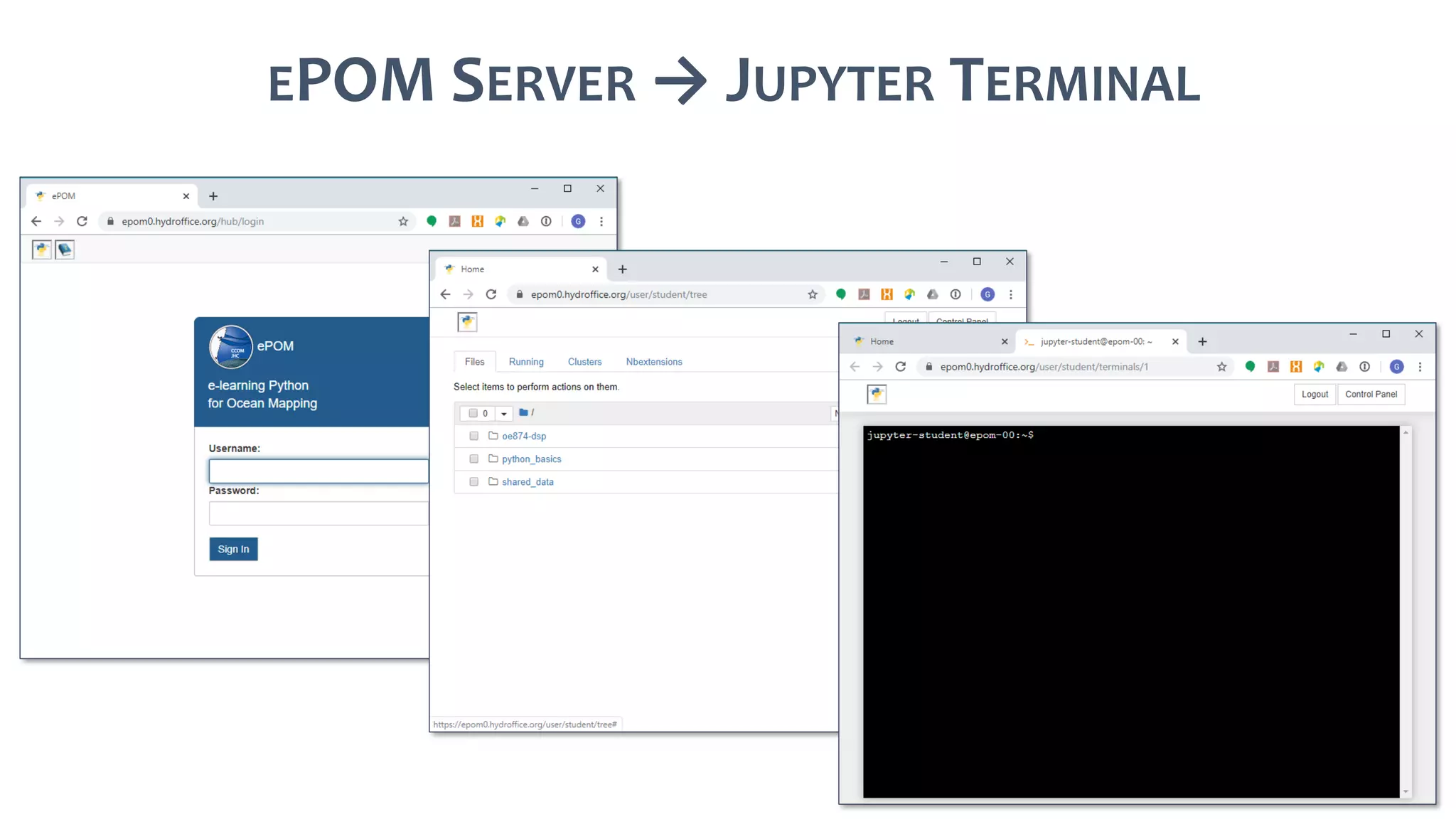
Task: Open Chrome menu in terminal window
Action: click(1420, 367)
